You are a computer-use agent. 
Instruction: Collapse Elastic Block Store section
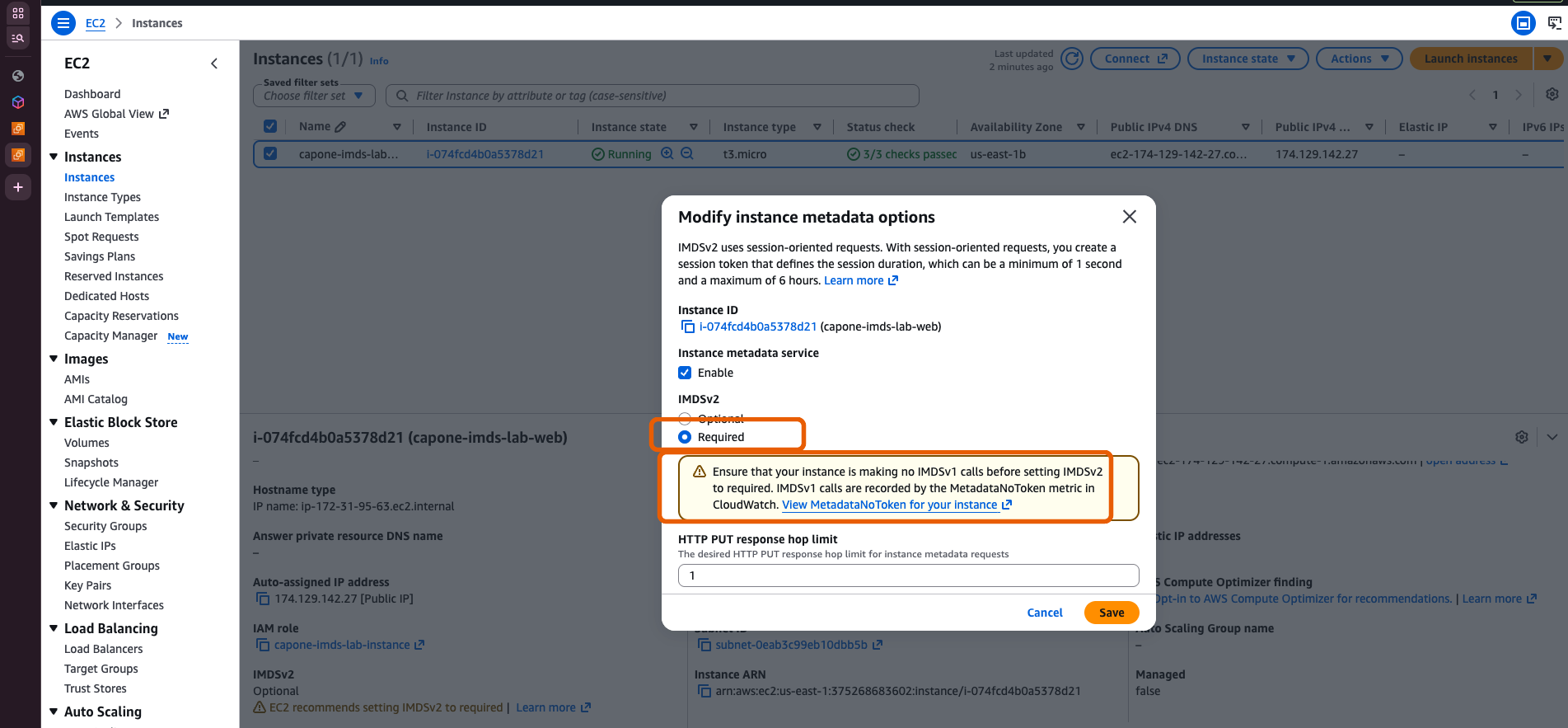click(x=54, y=422)
